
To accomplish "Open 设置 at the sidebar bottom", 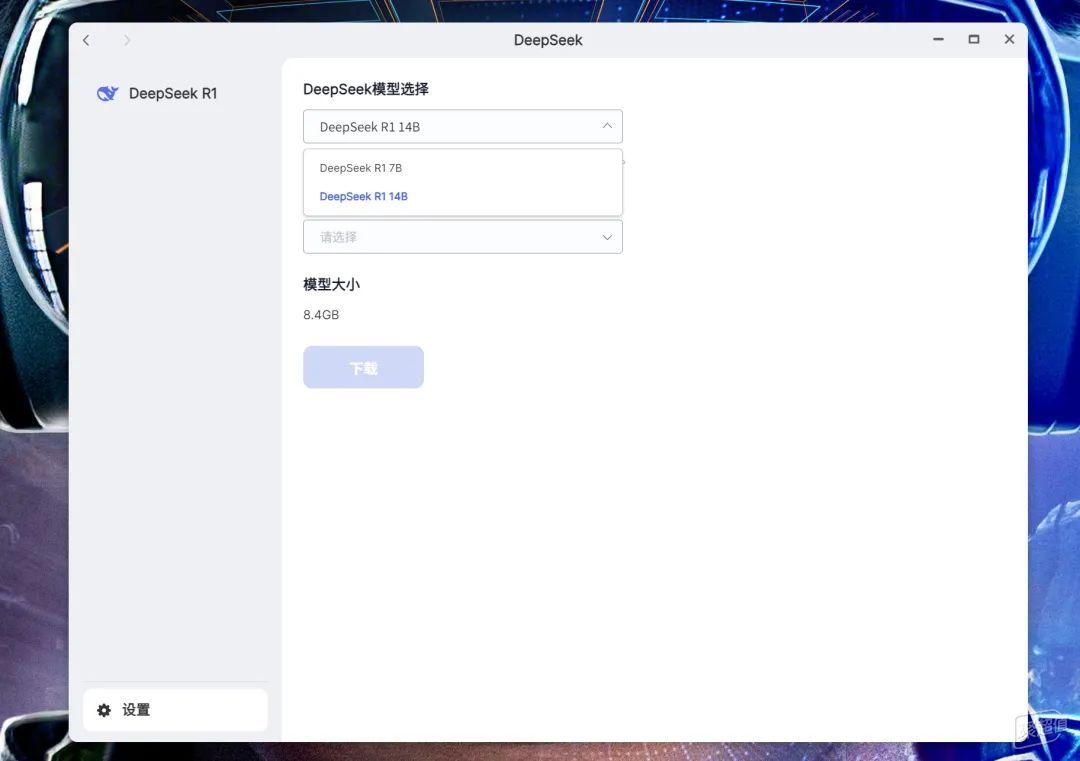I will pos(175,710).
